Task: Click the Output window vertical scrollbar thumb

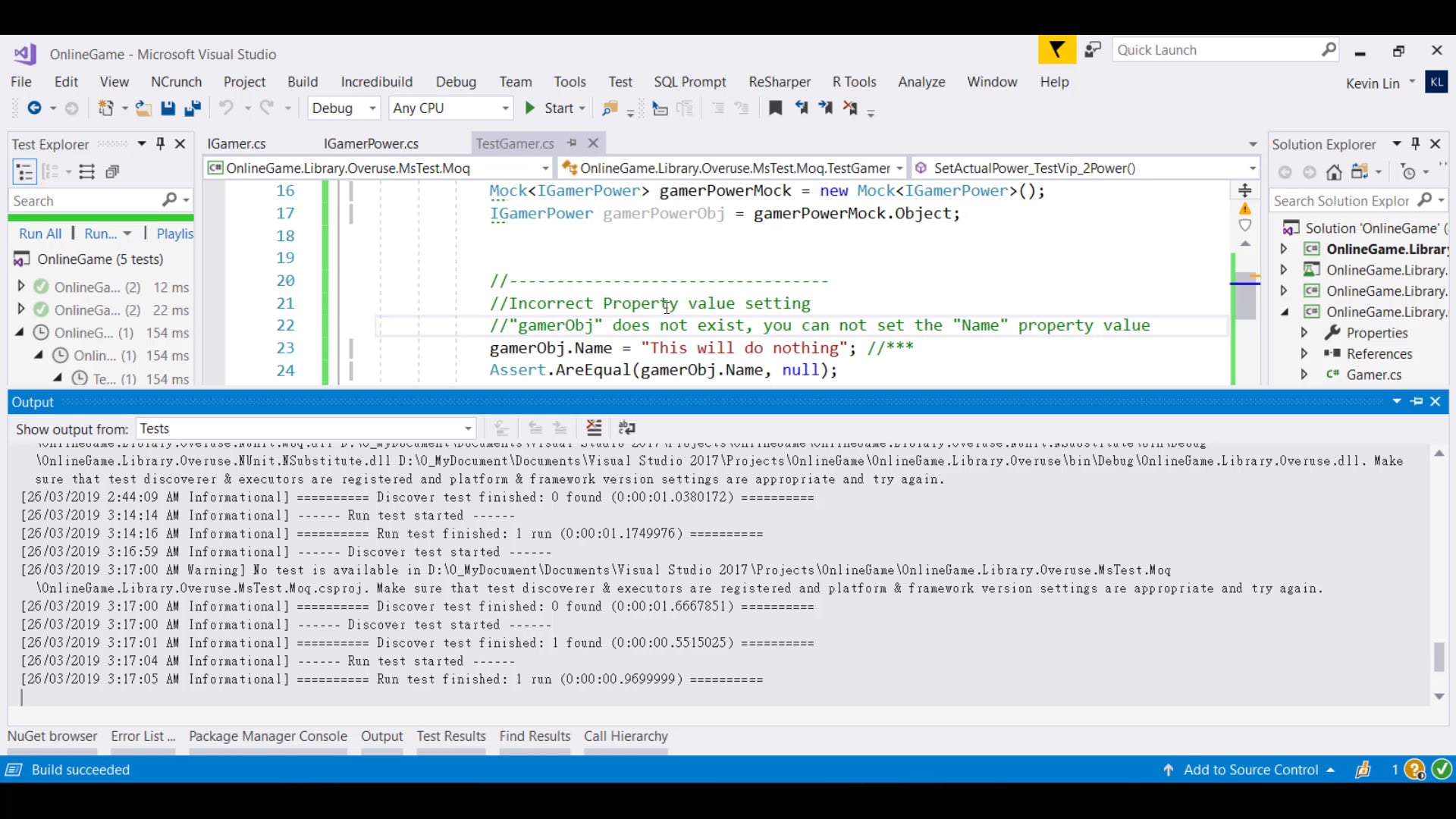Action: coord(1439,657)
